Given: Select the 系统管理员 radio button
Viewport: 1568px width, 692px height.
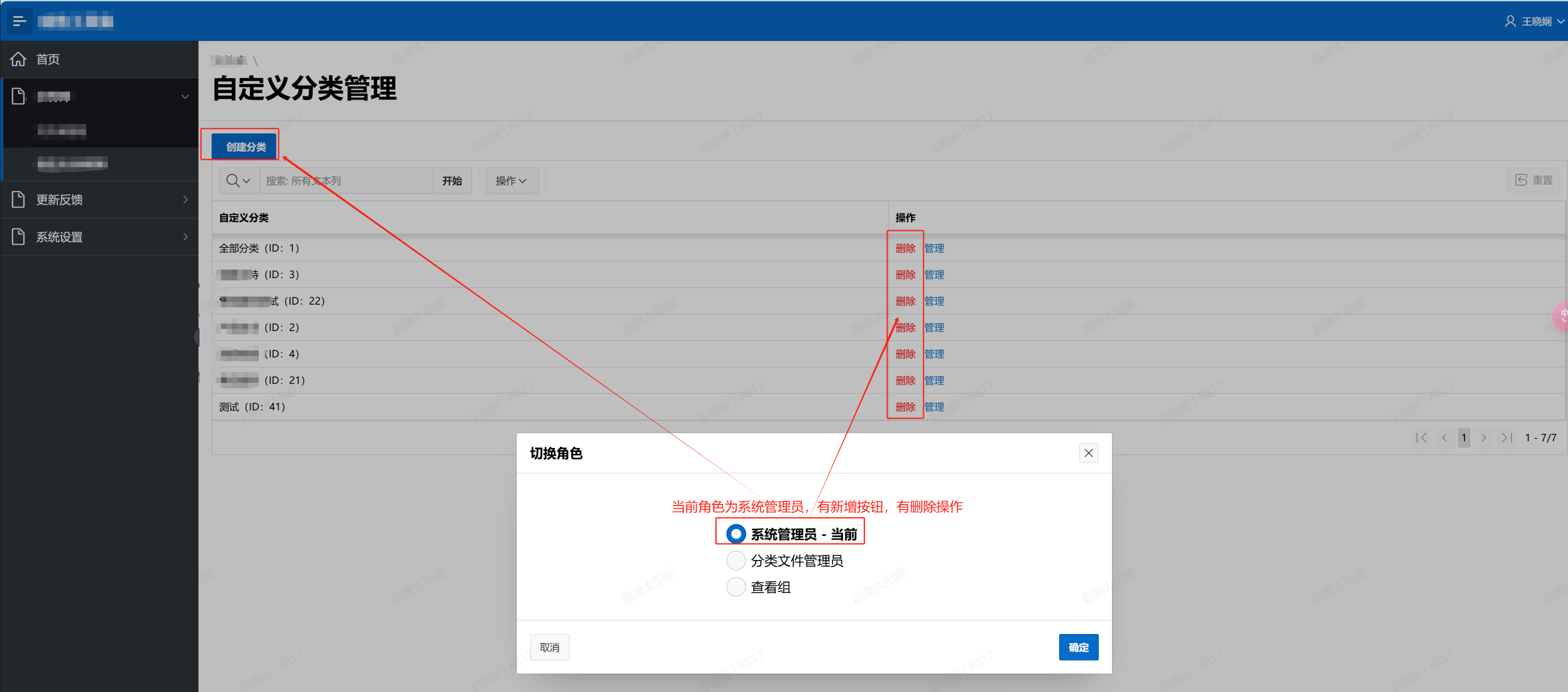Looking at the screenshot, I should (735, 534).
